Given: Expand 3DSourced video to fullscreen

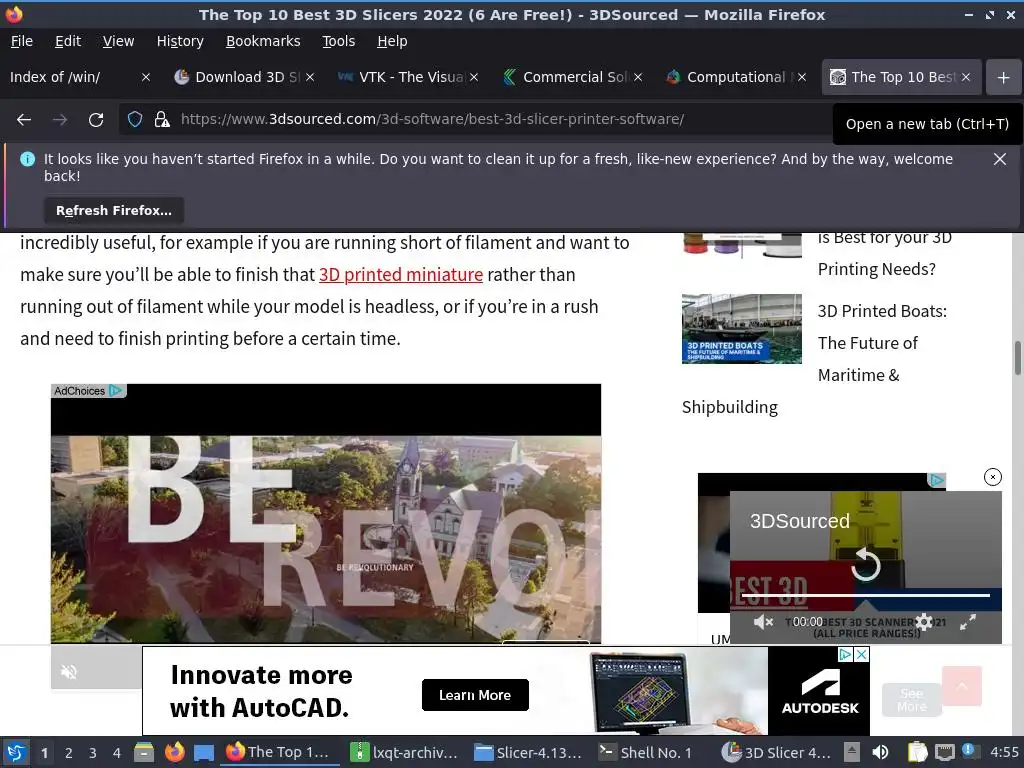Looking at the screenshot, I should coord(968,622).
